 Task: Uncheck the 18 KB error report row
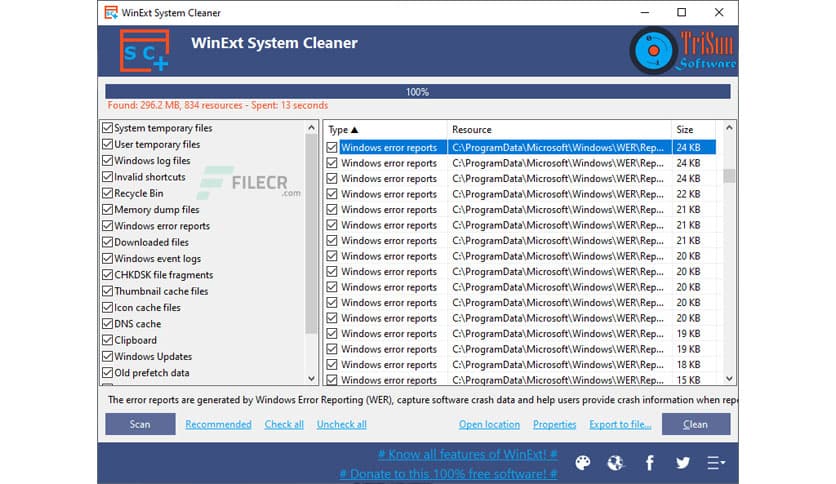pos(332,365)
